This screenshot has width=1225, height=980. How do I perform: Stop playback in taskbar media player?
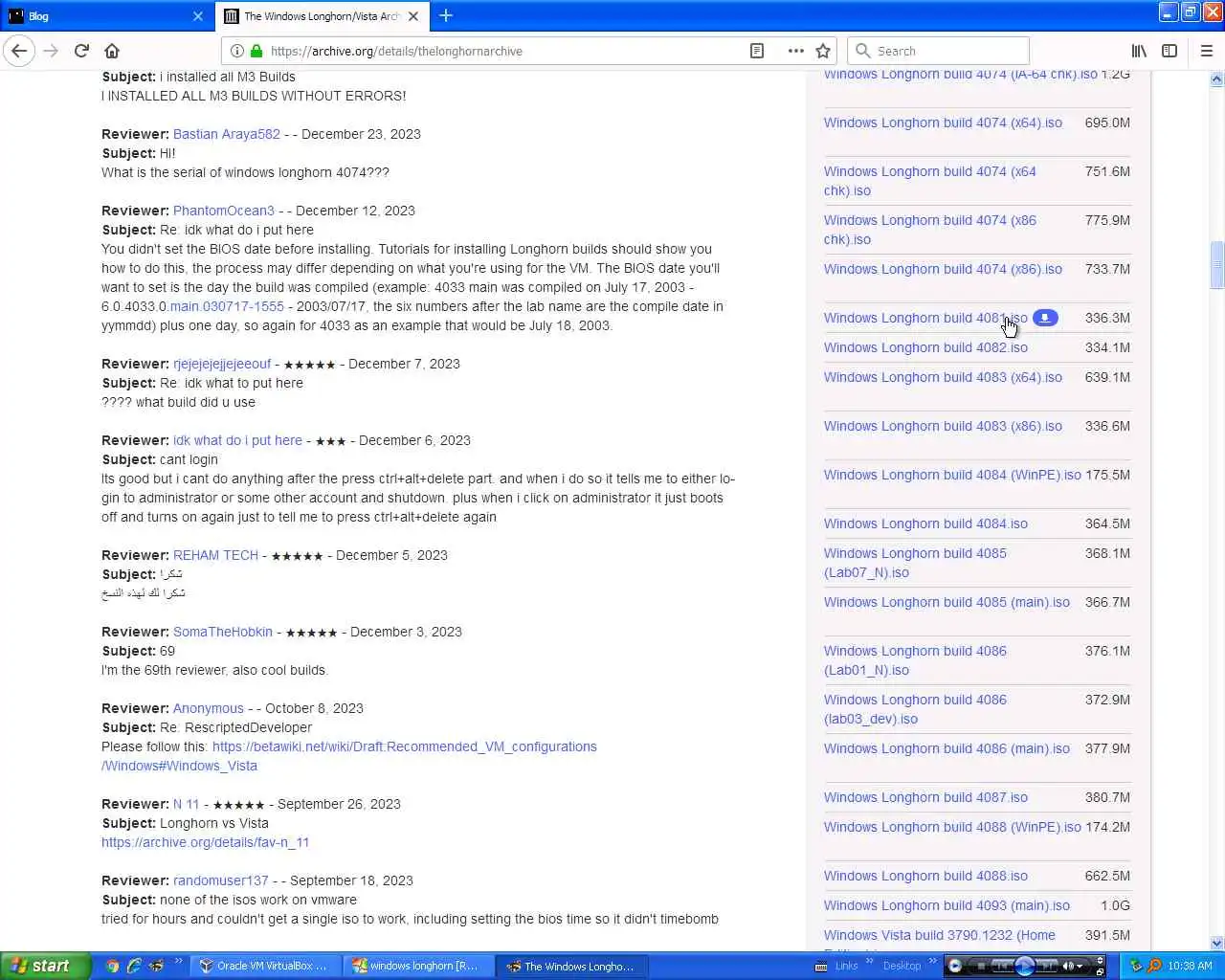click(x=981, y=966)
